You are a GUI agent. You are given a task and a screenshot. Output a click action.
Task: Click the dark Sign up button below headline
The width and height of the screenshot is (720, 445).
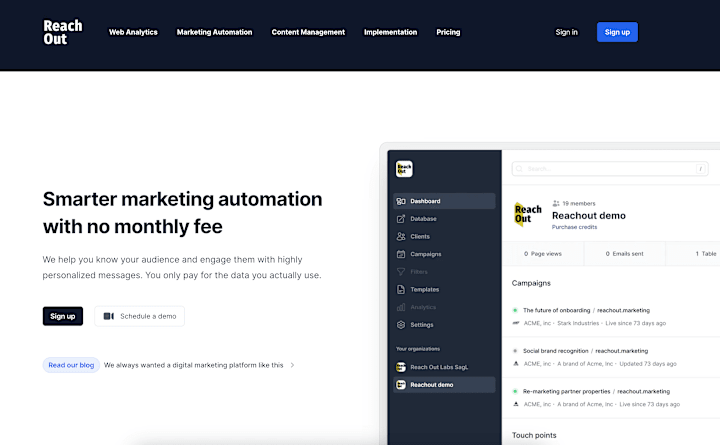[63, 316]
